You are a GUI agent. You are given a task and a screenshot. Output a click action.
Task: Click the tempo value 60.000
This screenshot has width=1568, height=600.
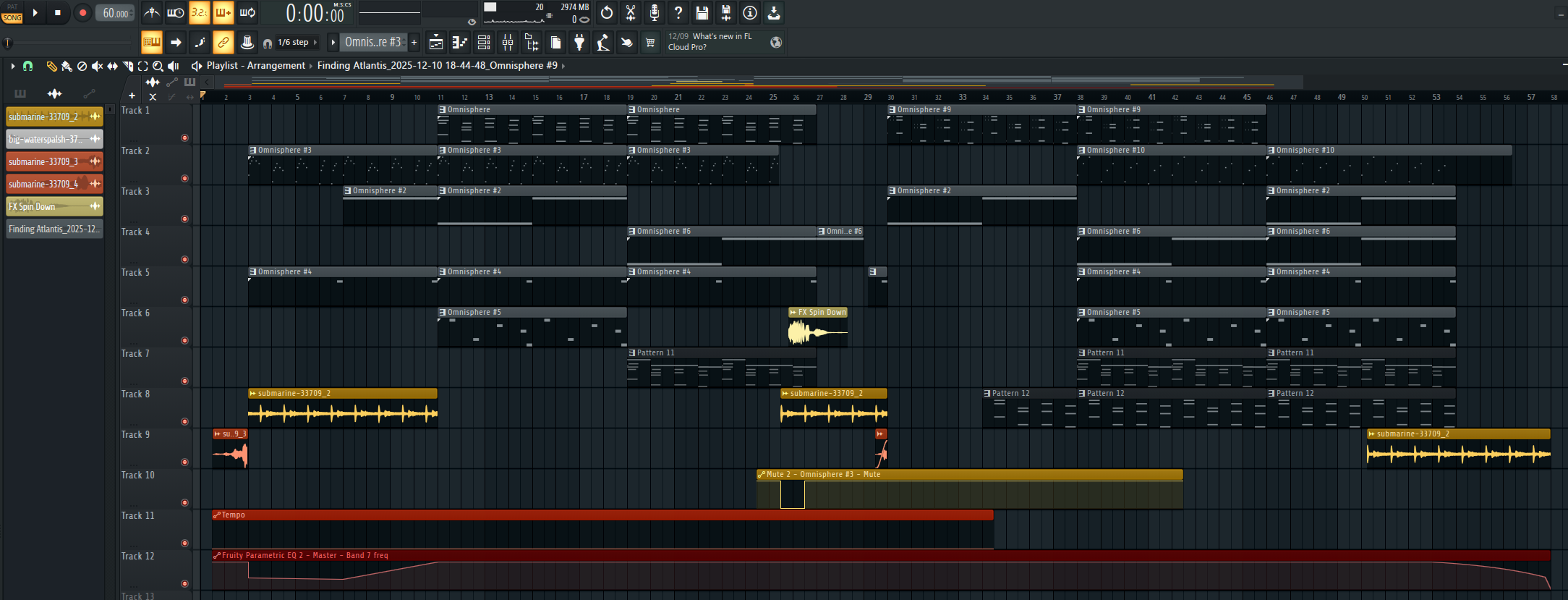[116, 13]
